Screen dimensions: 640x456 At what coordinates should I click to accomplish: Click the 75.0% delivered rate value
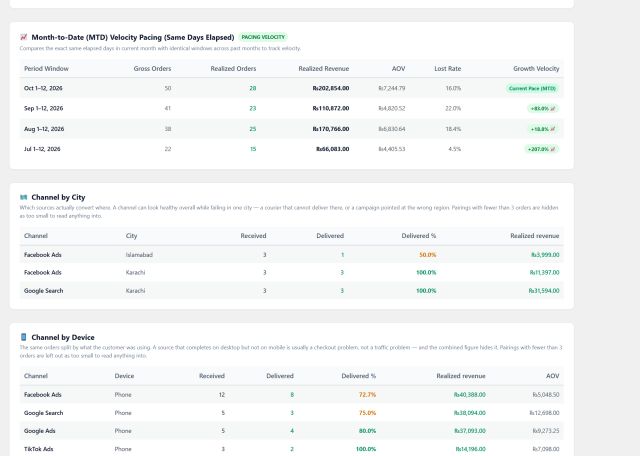[x=367, y=413]
